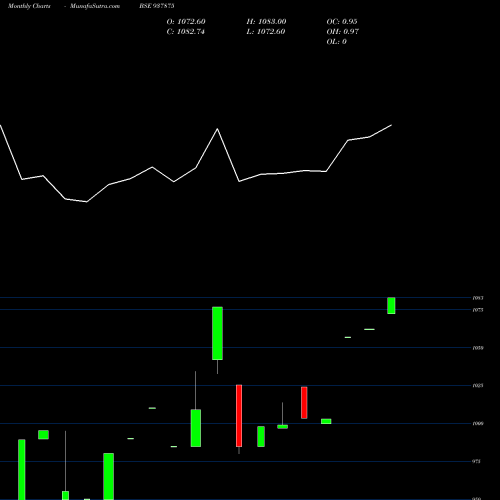This screenshot has height=500, width=500.
Task: Click the 1073 price axis label
Action: pos(478,310)
